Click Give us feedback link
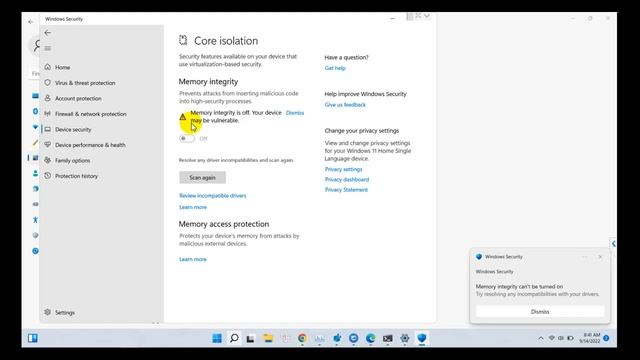Image resolution: width=640 pixels, height=360 pixels. click(345, 105)
